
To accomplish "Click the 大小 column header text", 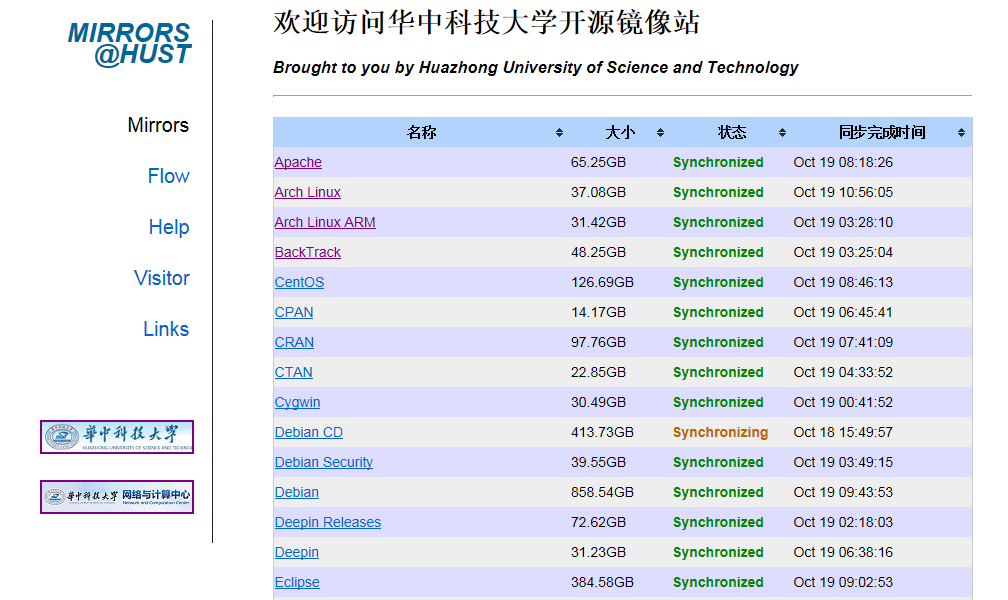I will pyautogui.click(x=620, y=132).
